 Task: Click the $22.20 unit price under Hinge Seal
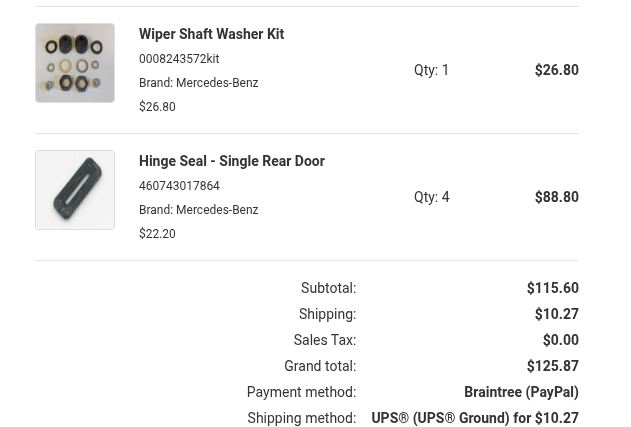click(157, 234)
